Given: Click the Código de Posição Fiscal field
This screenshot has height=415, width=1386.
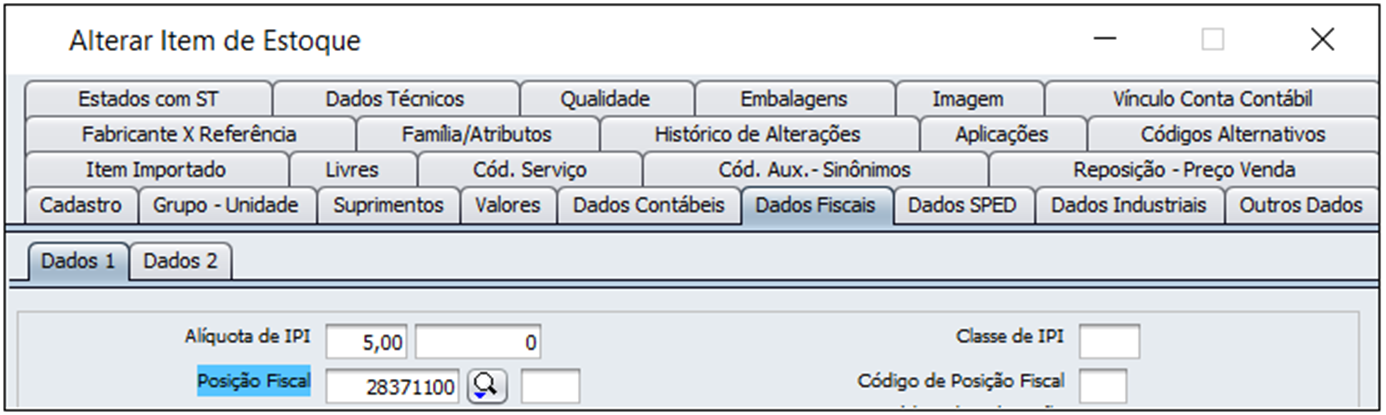Looking at the screenshot, I should tap(1102, 384).
